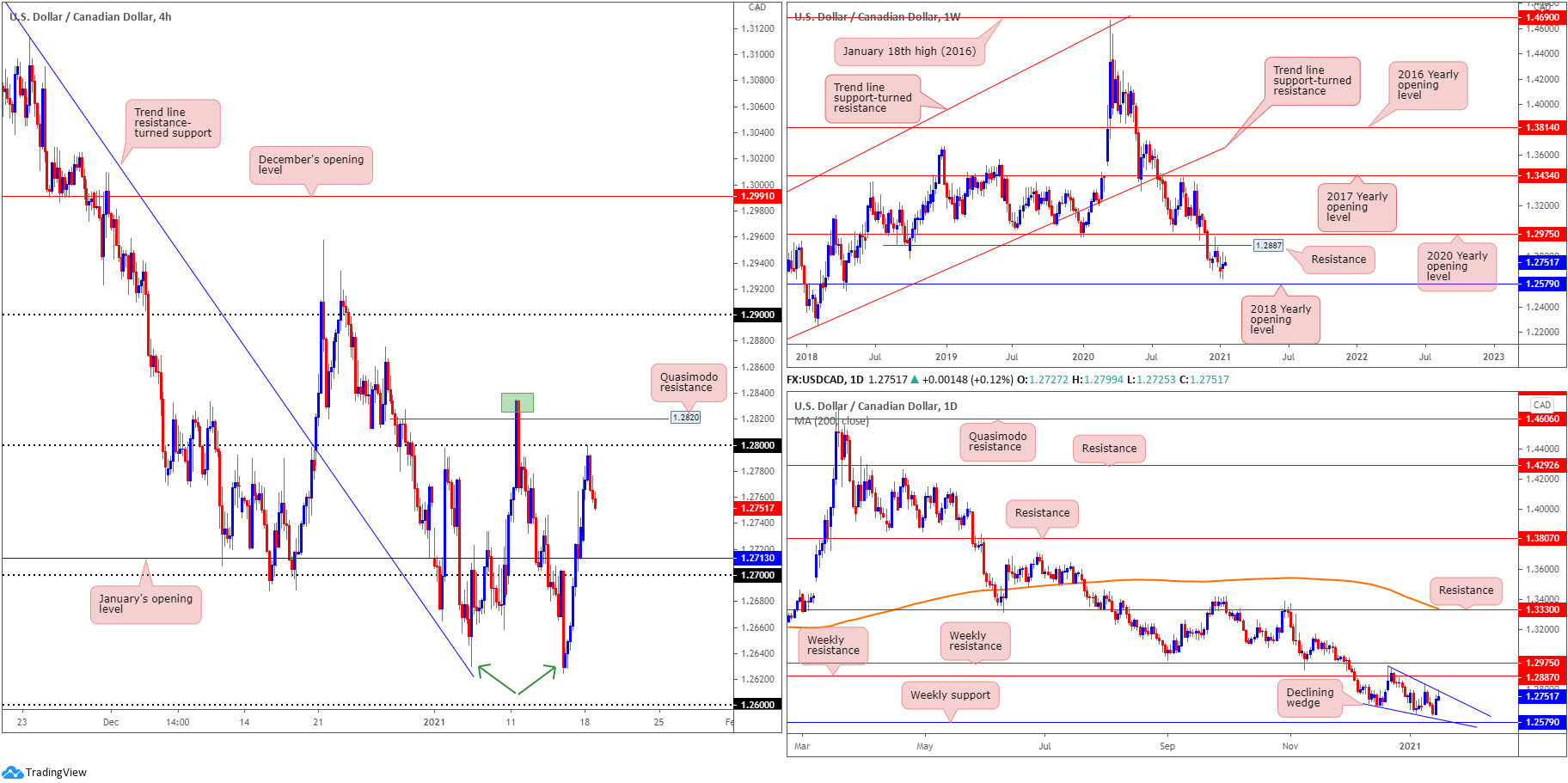Select the green rectangle above the 4h candle spike
This screenshot has height=783, width=1568.
click(518, 402)
